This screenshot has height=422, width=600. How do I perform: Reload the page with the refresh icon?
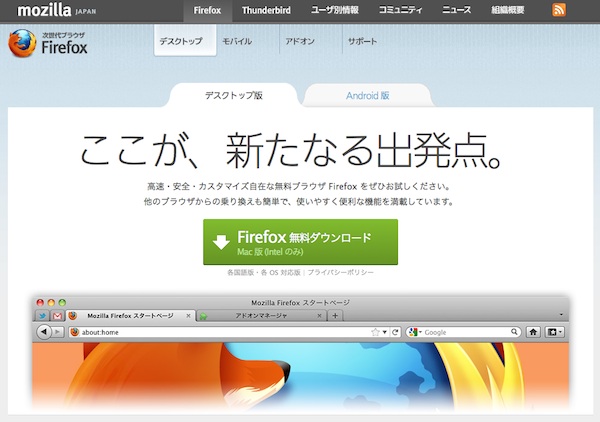click(396, 332)
